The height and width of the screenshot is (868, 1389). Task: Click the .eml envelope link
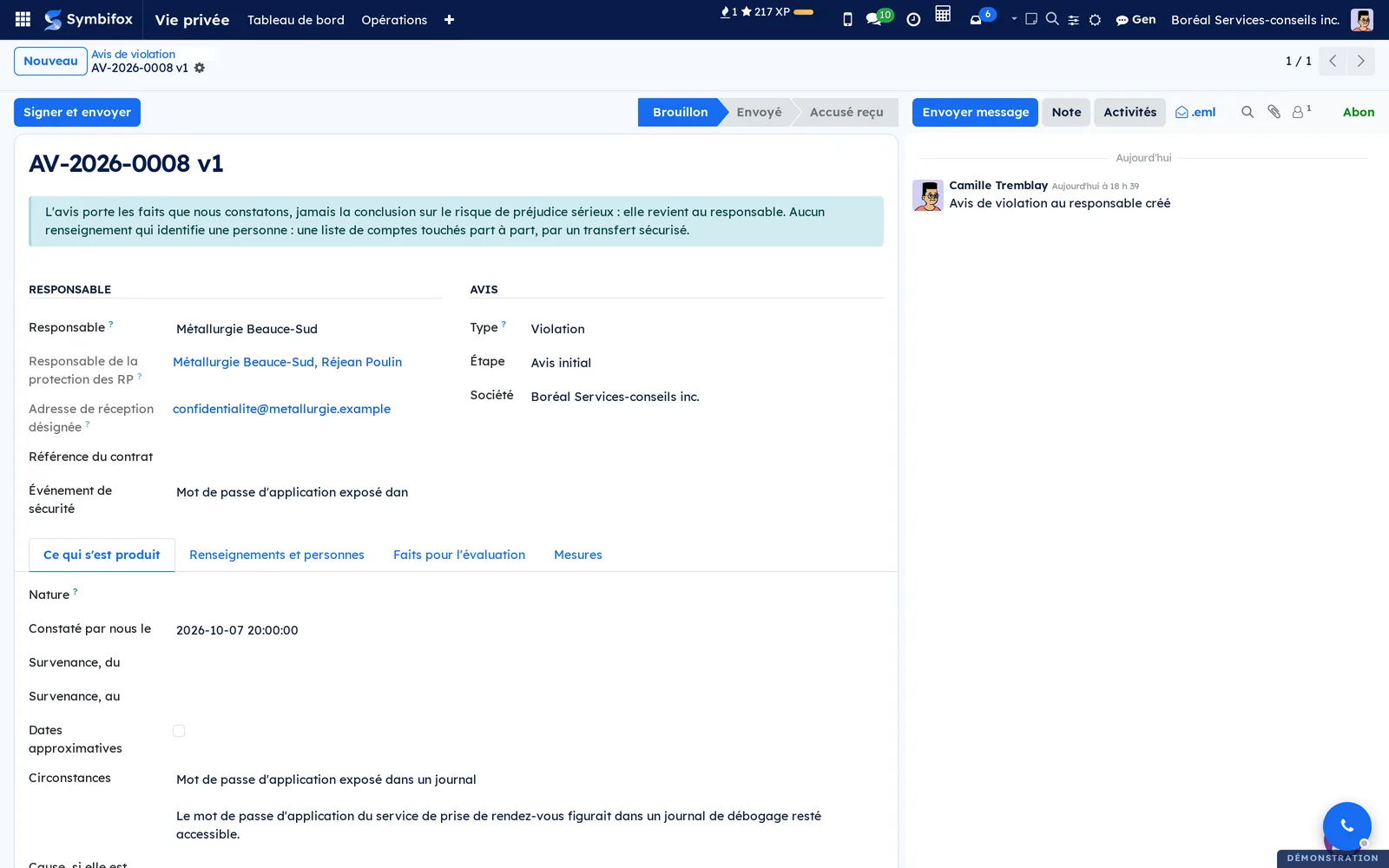pyautogui.click(x=1195, y=112)
